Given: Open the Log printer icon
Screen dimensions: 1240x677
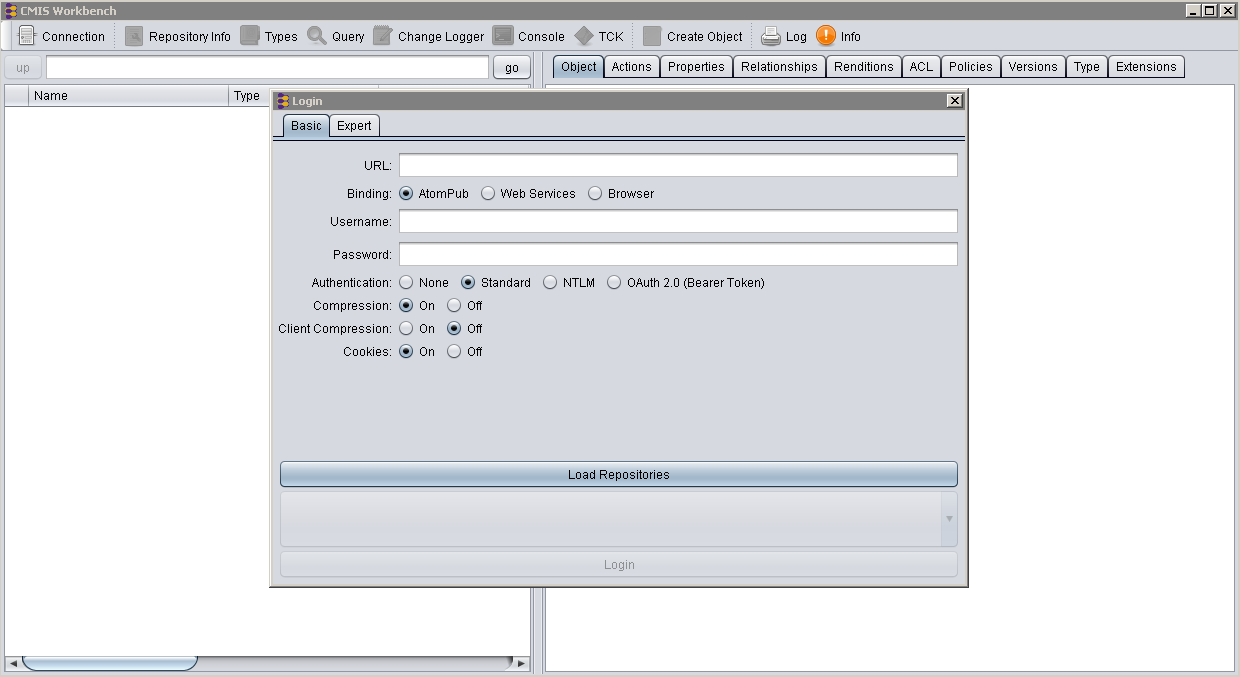Looking at the screenshot, I should click(771, 36).
